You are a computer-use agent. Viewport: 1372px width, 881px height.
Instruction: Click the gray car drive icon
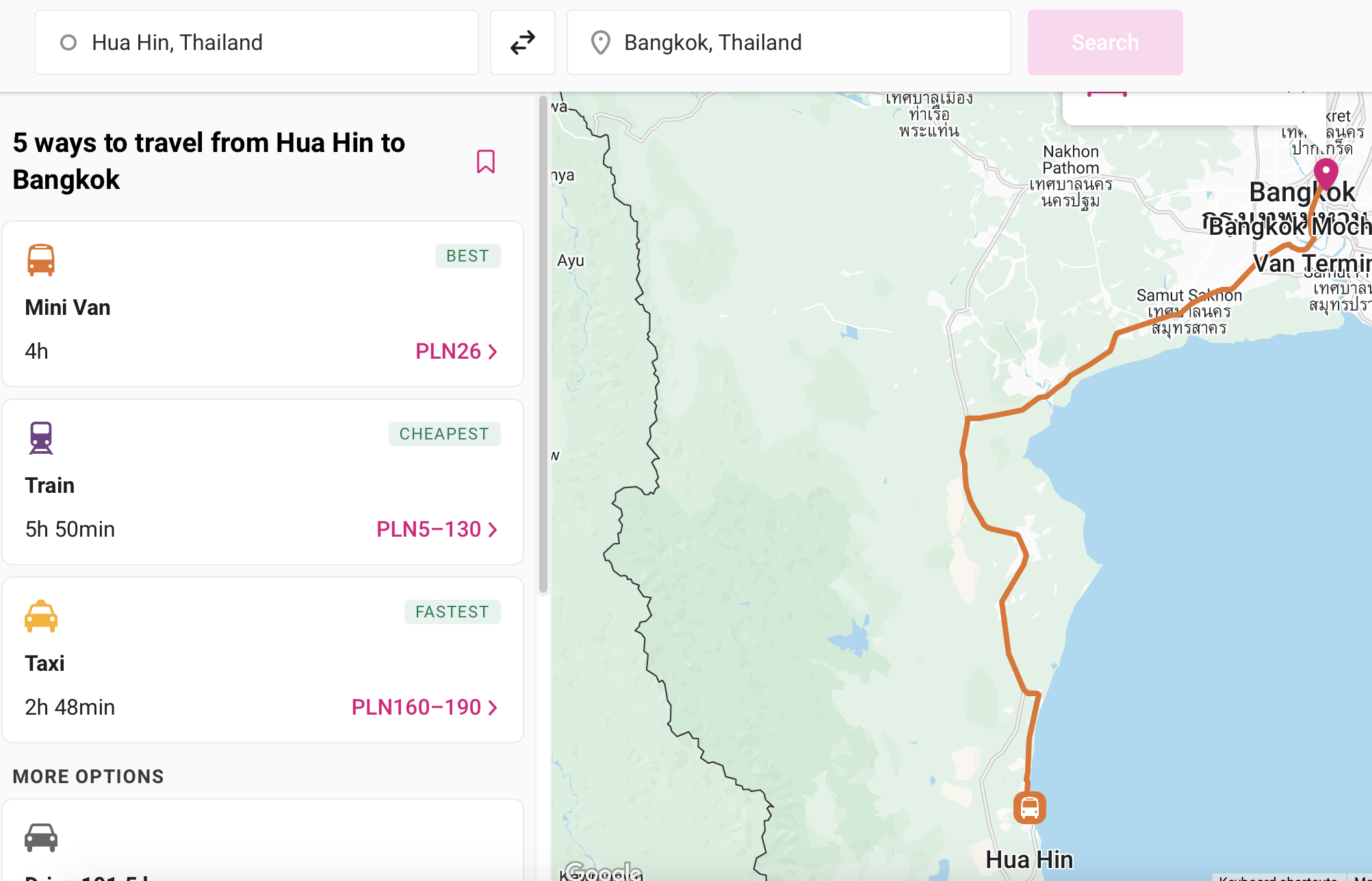(41, 837)
